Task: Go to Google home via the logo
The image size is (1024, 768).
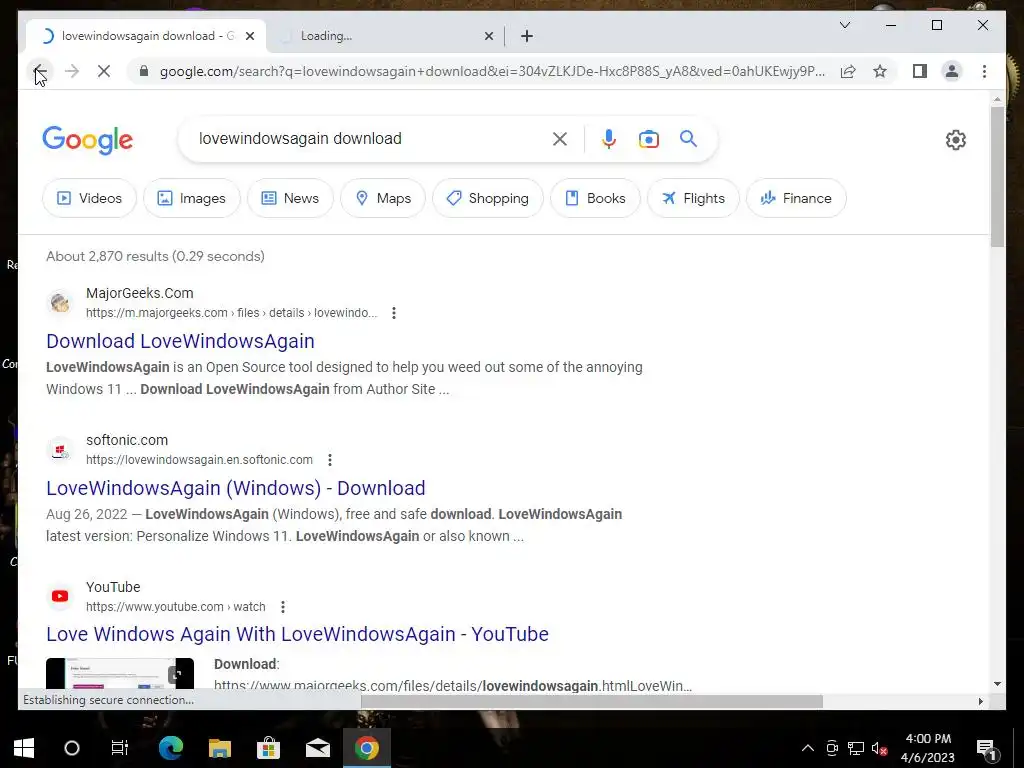Action: coord(88,140)
